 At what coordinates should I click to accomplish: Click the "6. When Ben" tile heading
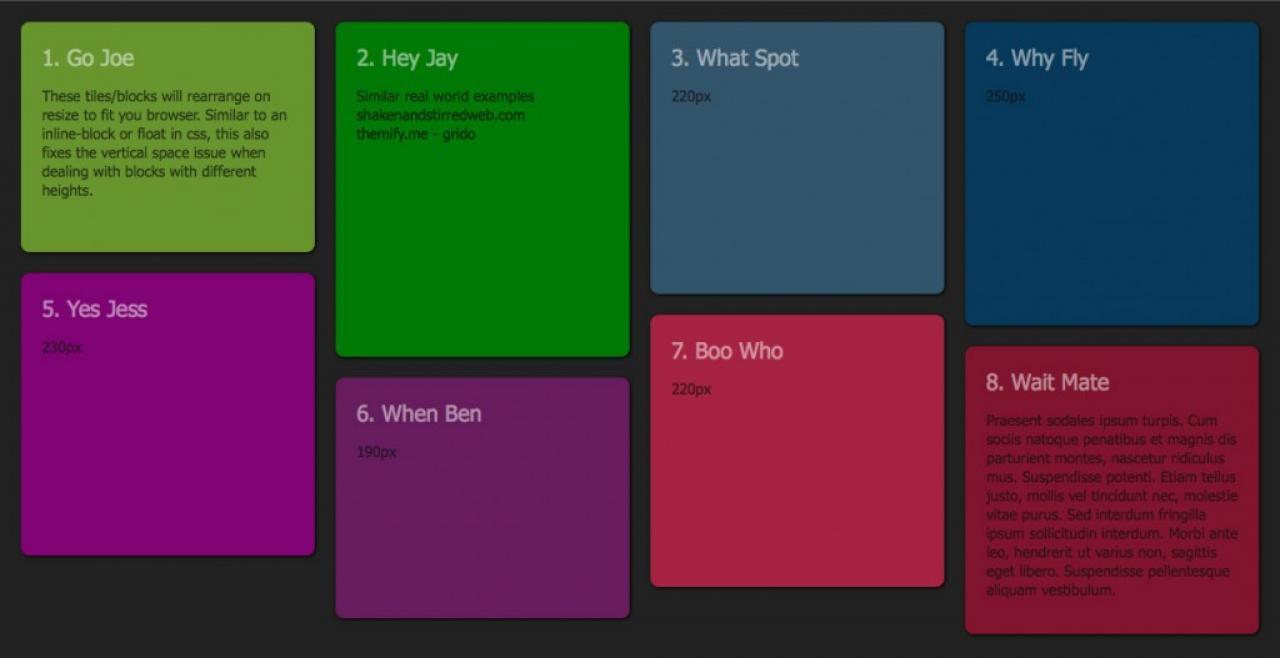(419, 413)
